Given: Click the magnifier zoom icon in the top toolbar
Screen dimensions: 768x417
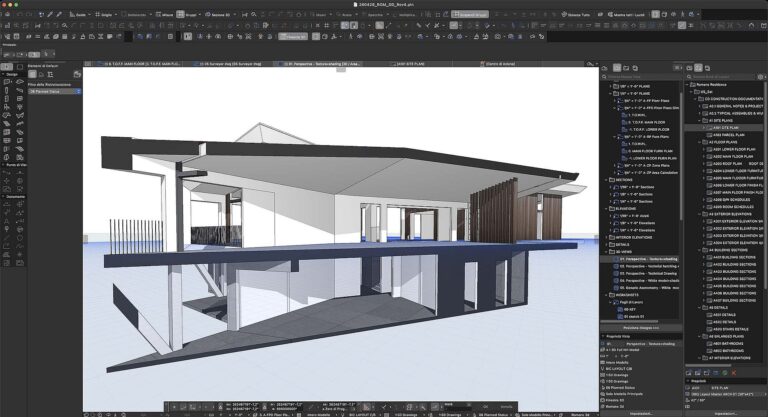Looking at the screenshot, I should point(254,15).
